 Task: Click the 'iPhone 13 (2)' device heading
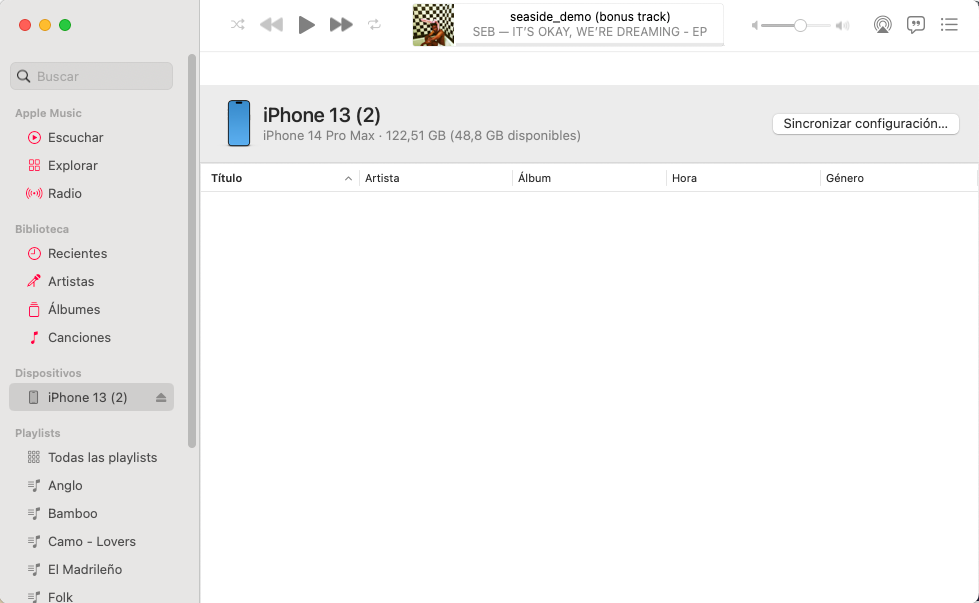tap(322, 115)
